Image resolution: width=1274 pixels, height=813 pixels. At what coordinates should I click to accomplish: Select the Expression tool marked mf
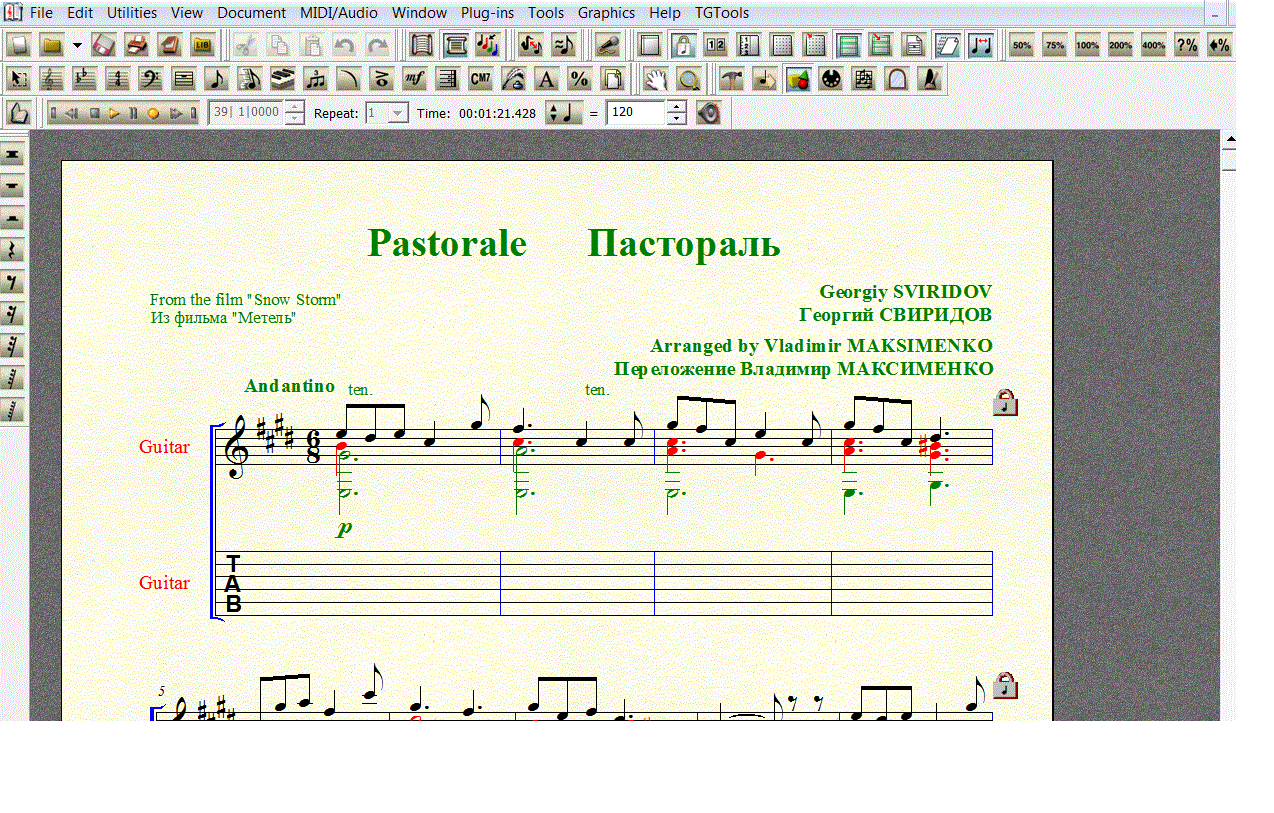point(414,79)
